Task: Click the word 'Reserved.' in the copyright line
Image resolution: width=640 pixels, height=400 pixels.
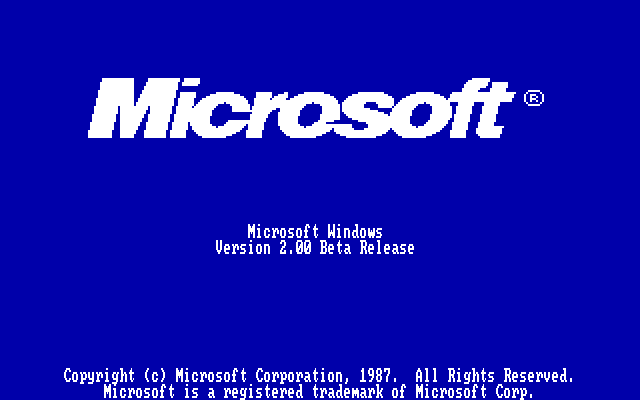Action: tap(539, 376)
